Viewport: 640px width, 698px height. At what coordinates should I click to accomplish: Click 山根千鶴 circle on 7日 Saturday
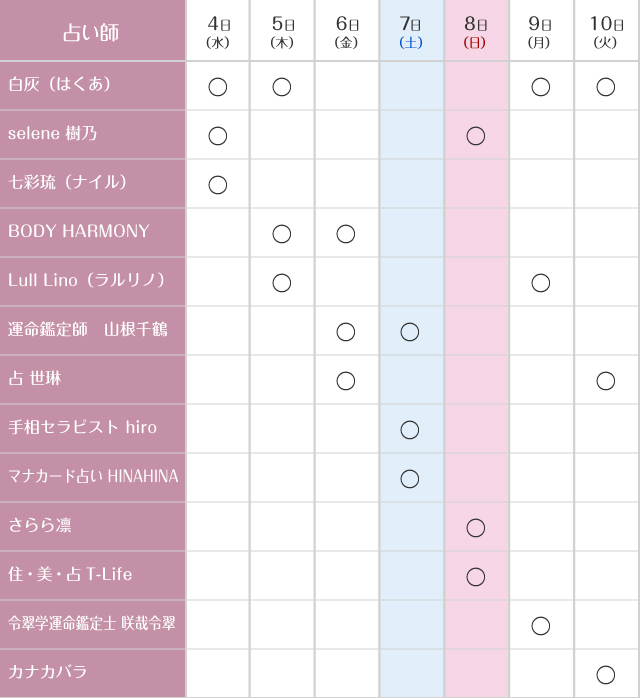point(410,332)
